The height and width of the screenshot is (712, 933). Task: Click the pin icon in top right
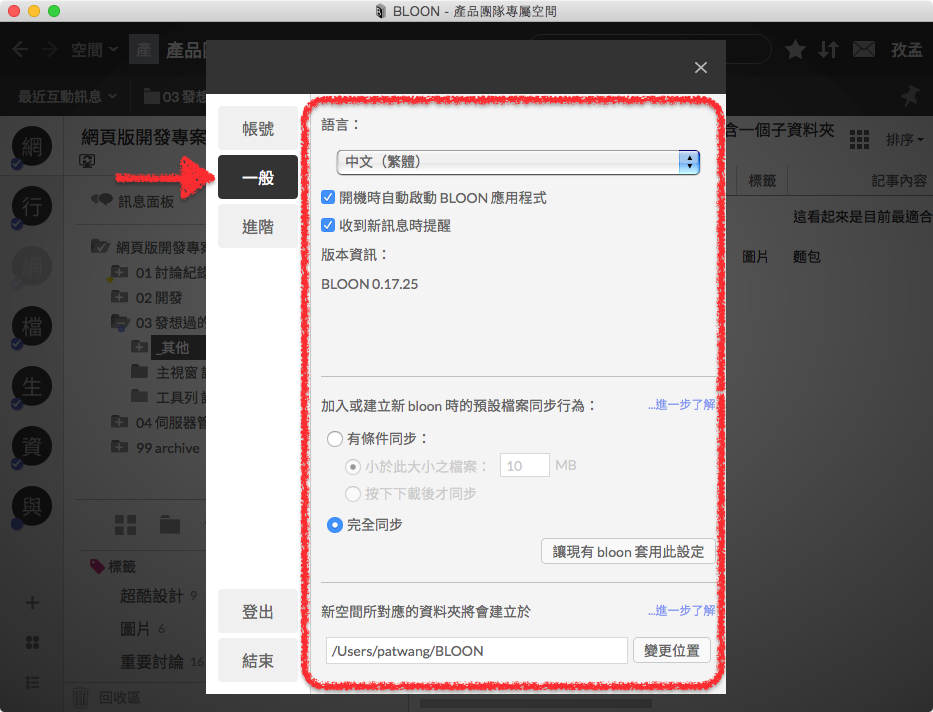(x=910, y=96)
